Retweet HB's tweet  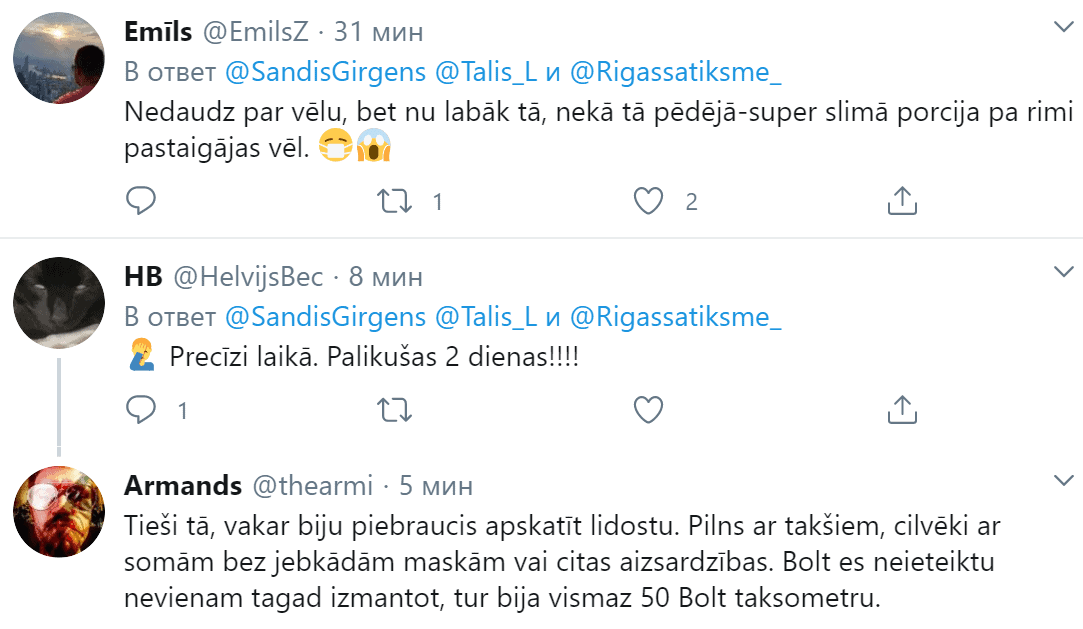pos(396,409)
